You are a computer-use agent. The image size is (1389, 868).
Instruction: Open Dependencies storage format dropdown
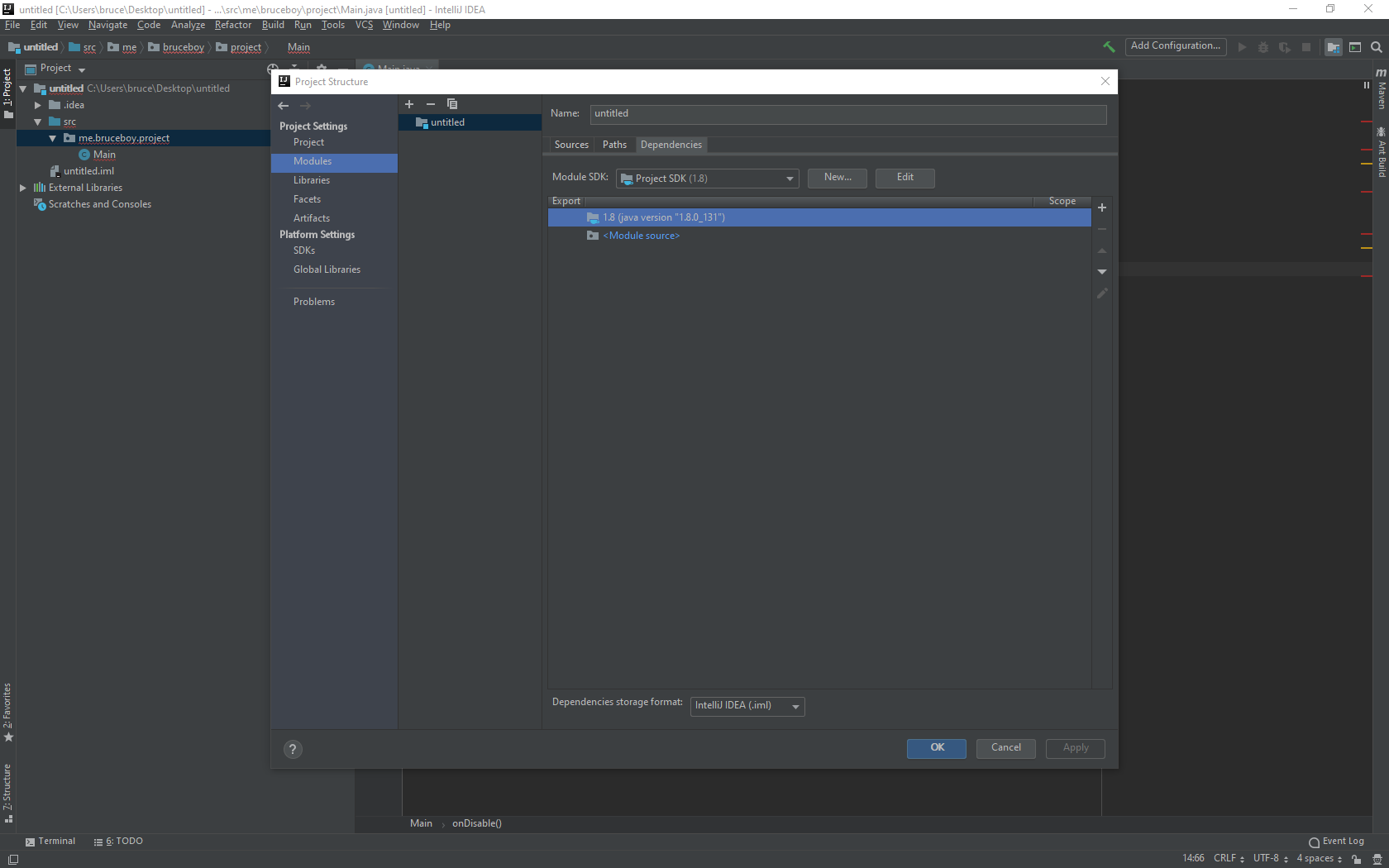747,706
